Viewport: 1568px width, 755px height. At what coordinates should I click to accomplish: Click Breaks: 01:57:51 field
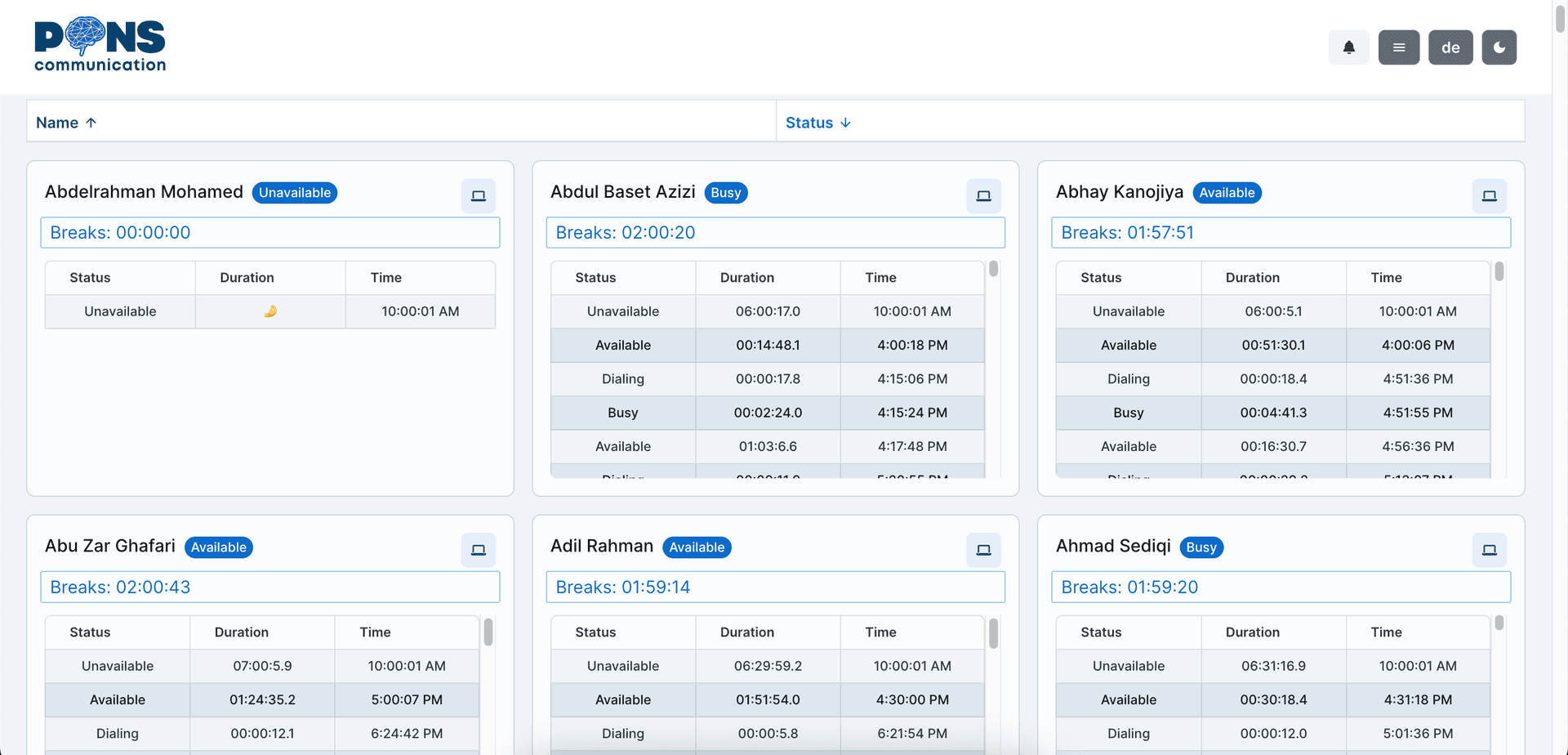[x=1281, y=233]
